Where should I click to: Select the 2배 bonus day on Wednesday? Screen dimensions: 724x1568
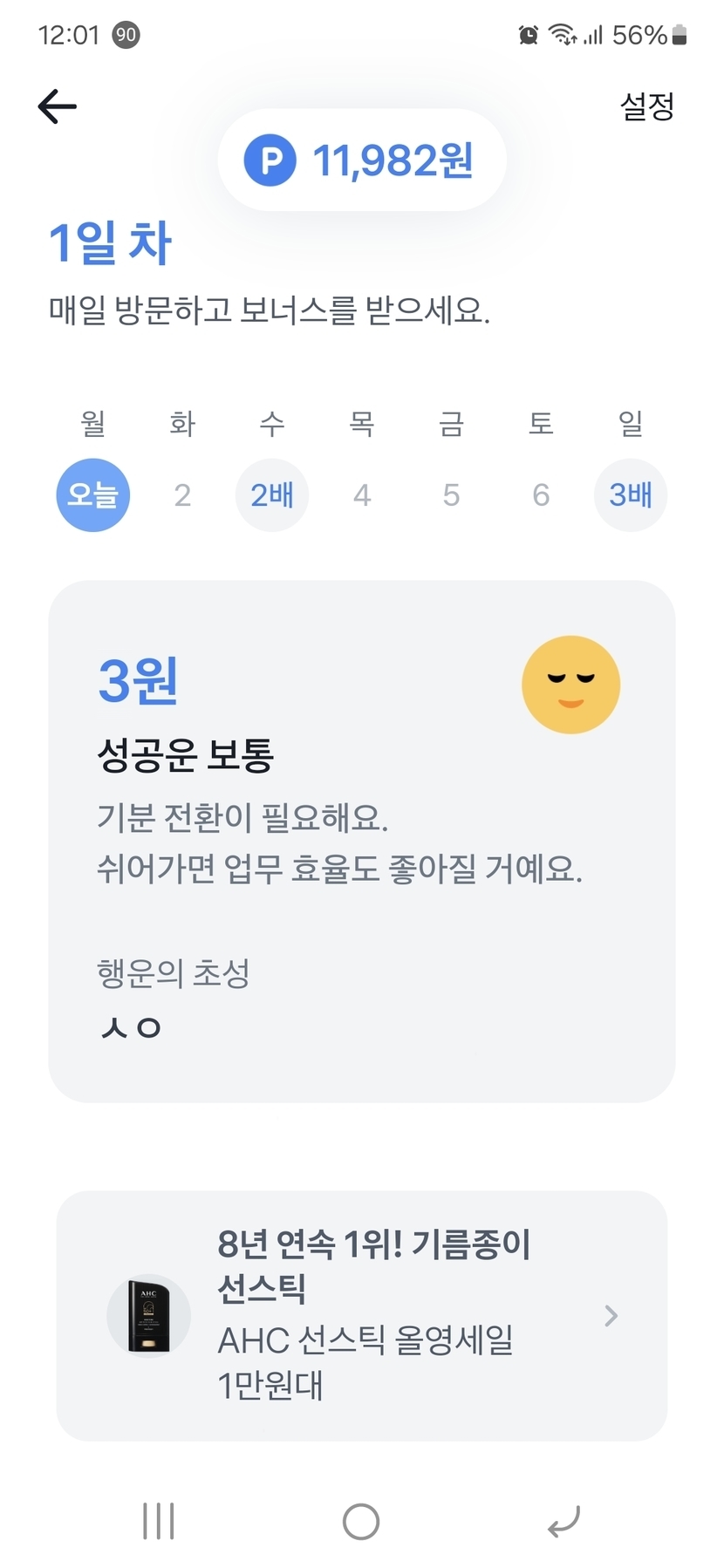[272, 495]
